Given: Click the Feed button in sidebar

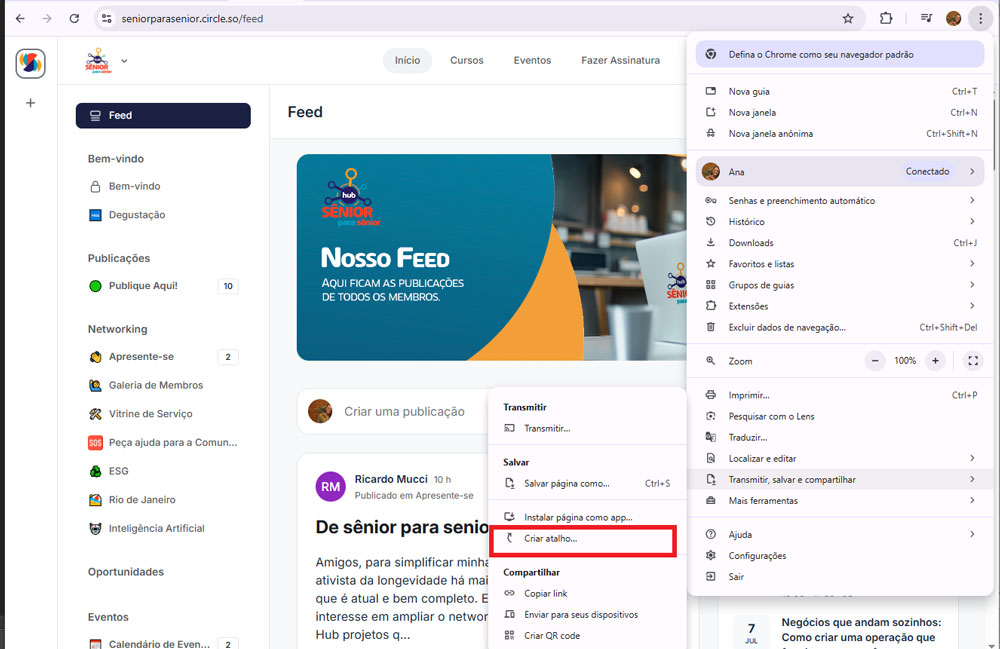Looking at the screenshot, I should (x=163, y=115).
